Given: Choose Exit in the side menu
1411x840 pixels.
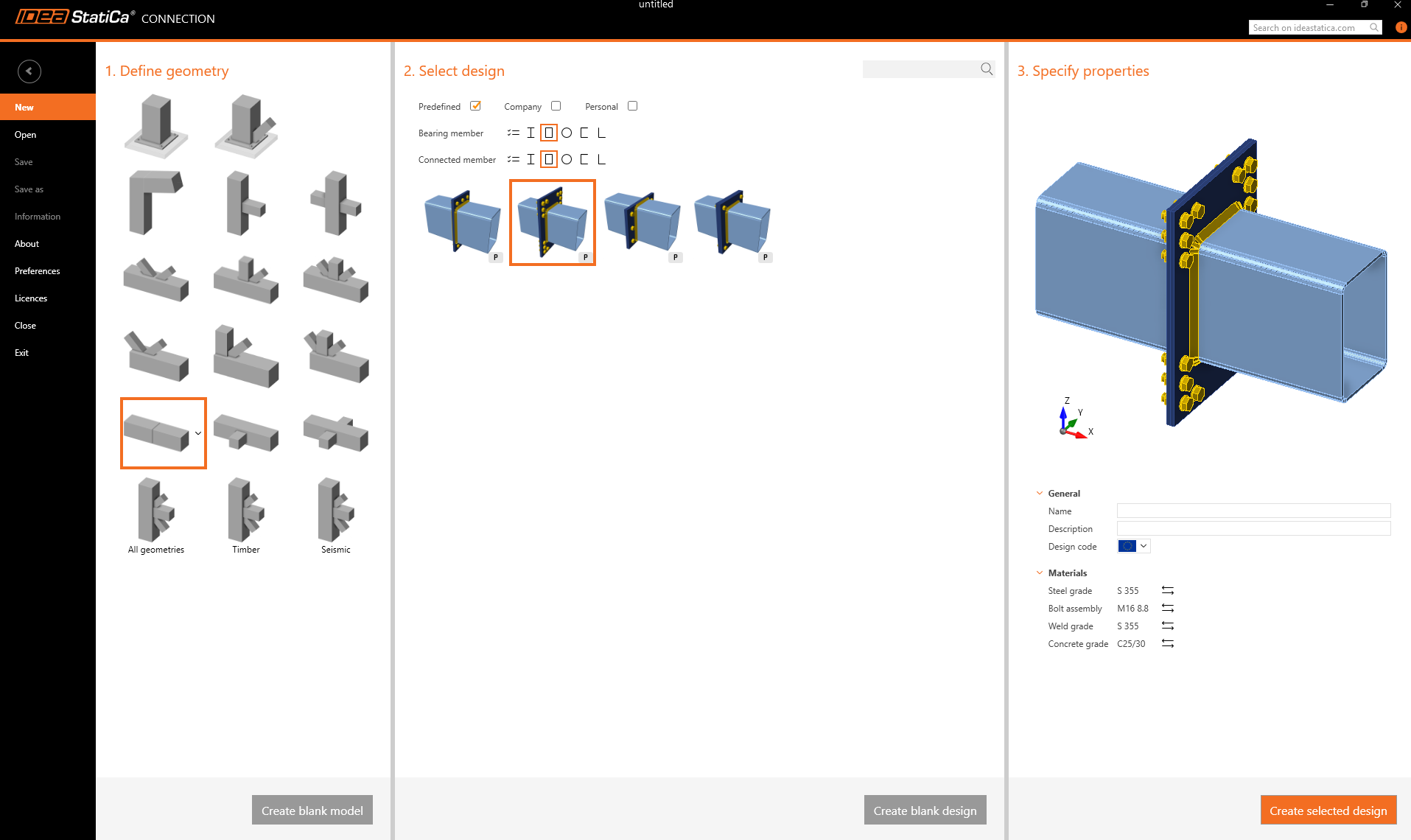Looking at the screenshot, I should [x=48, y=352].
